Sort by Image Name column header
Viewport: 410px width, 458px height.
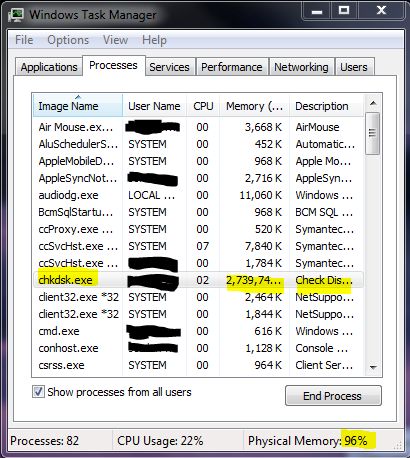pos(78,106)
